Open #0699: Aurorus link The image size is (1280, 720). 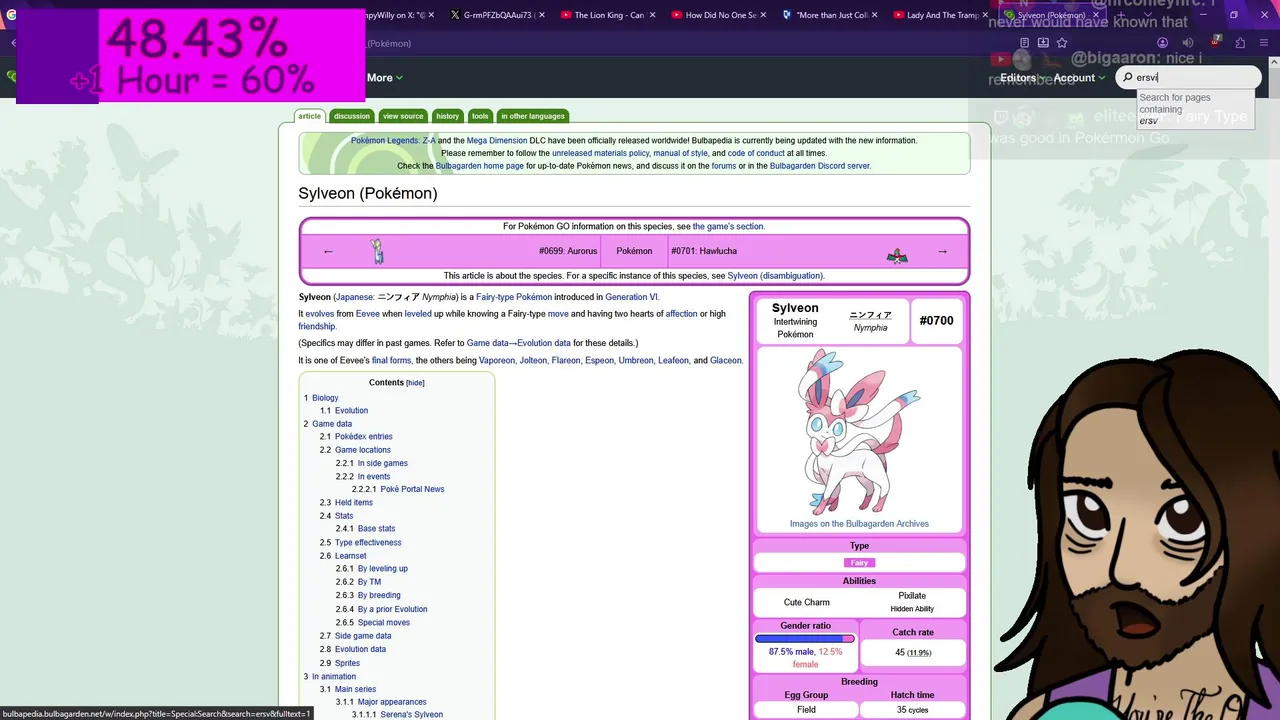tap(568, 251)
